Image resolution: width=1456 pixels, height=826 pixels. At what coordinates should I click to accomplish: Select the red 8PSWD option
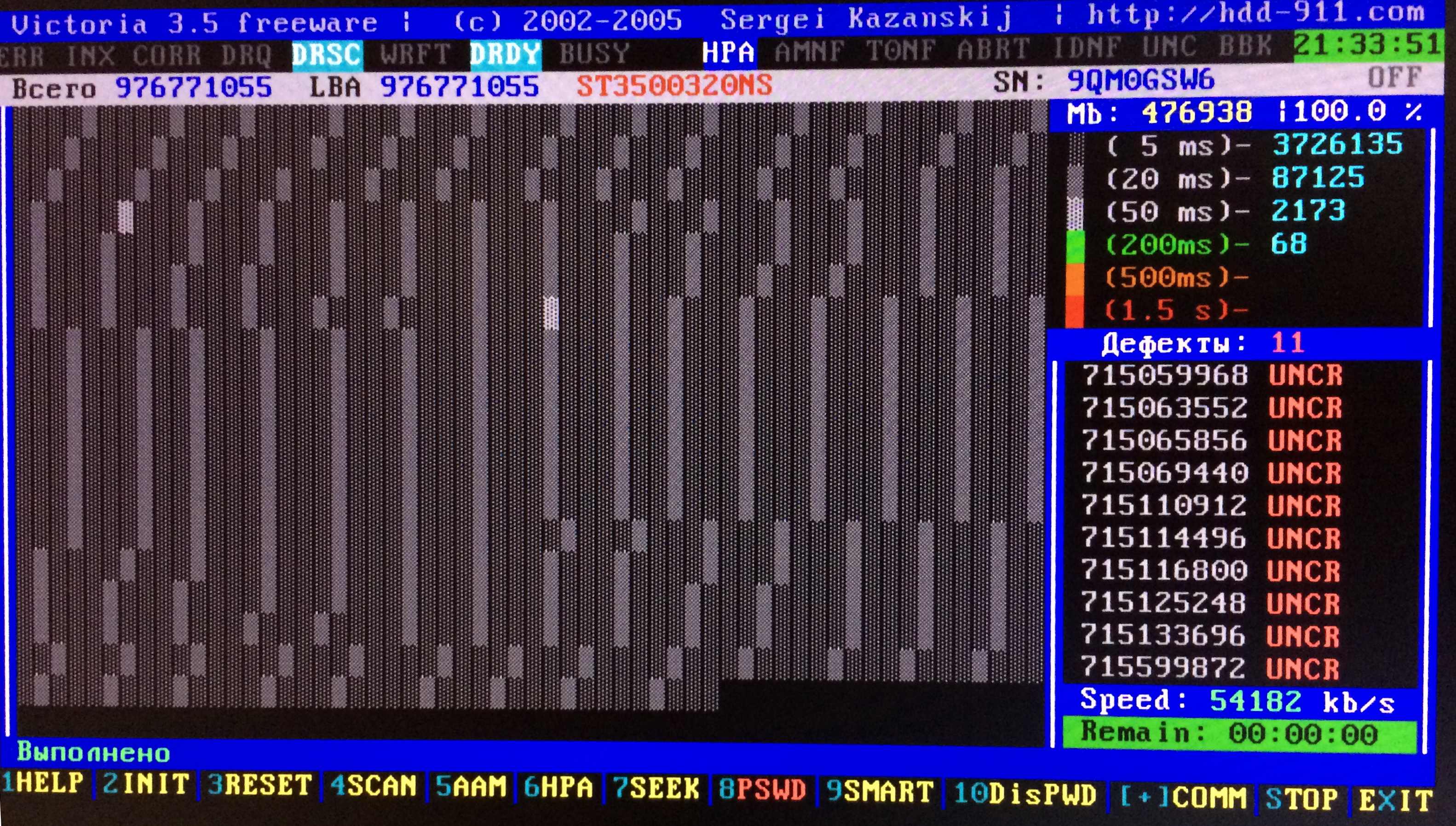(x=763, y=790)
